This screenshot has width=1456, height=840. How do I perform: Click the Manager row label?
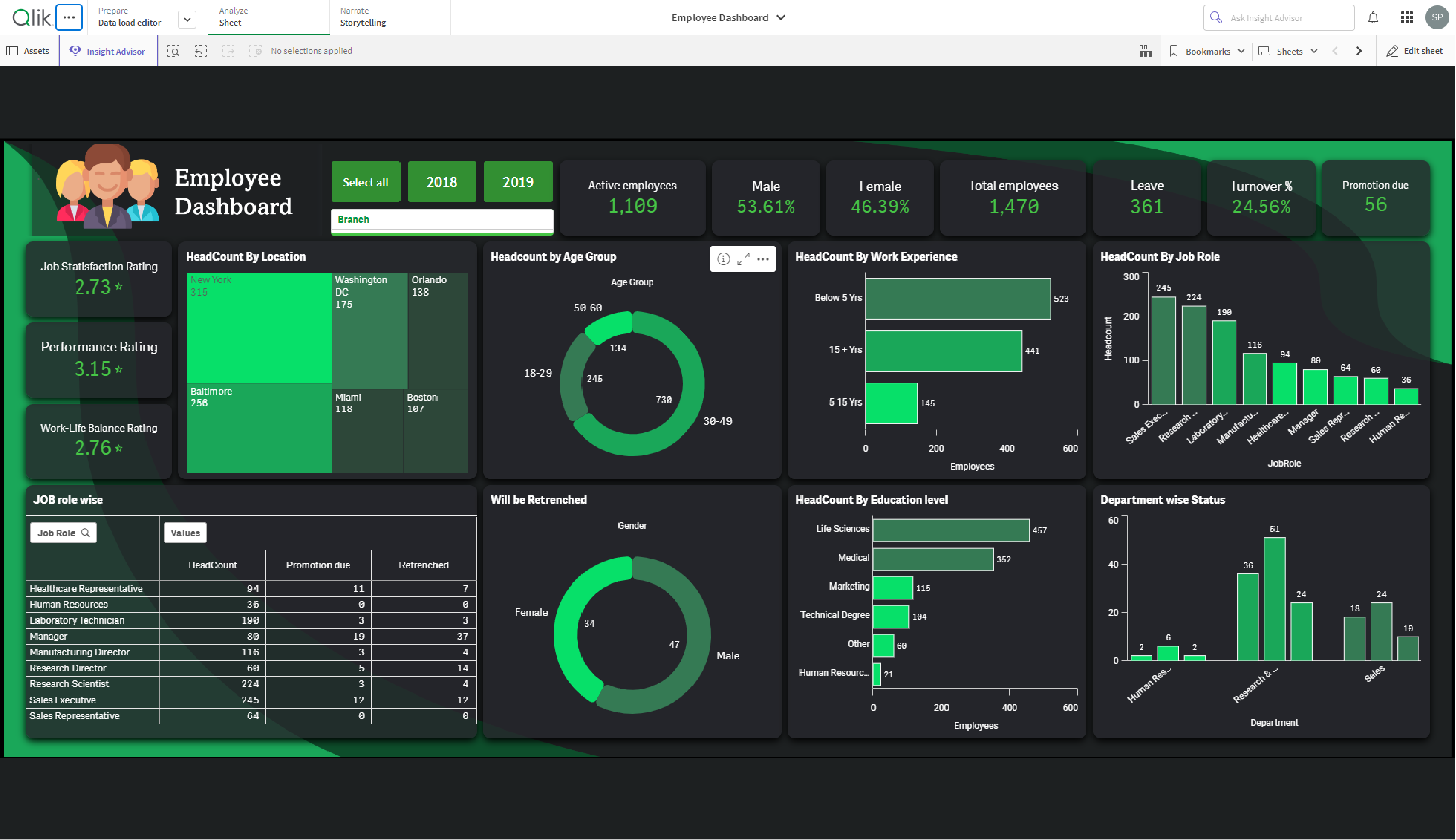49,636
